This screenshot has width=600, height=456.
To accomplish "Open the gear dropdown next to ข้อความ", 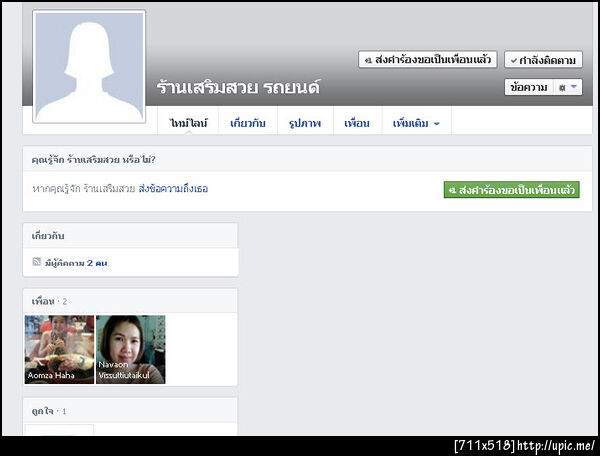I will coord(568,87).
